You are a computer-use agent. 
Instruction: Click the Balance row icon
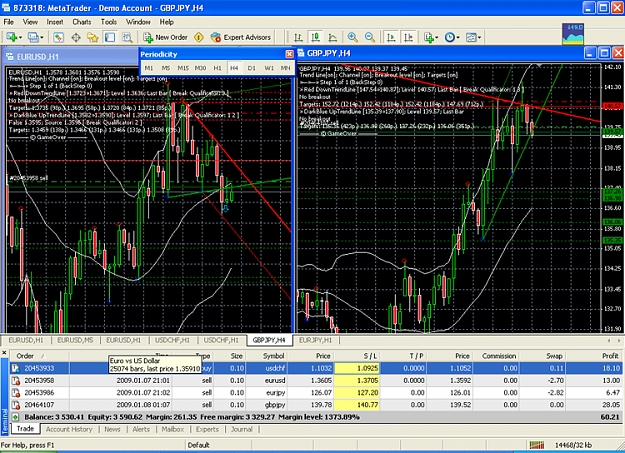click(x=15, y=417)
